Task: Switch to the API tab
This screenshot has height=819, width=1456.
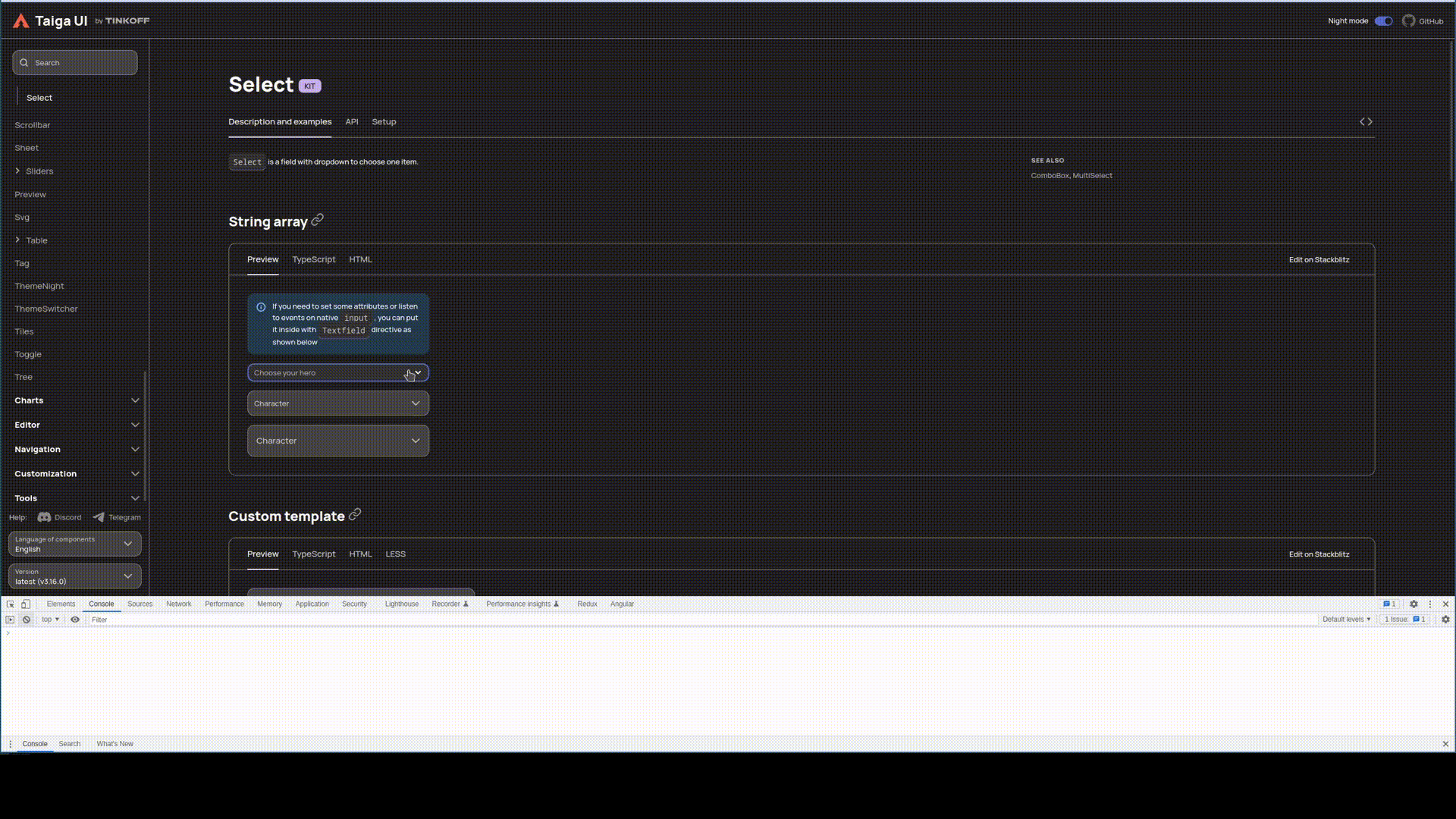Action: [x=352, y=122]
